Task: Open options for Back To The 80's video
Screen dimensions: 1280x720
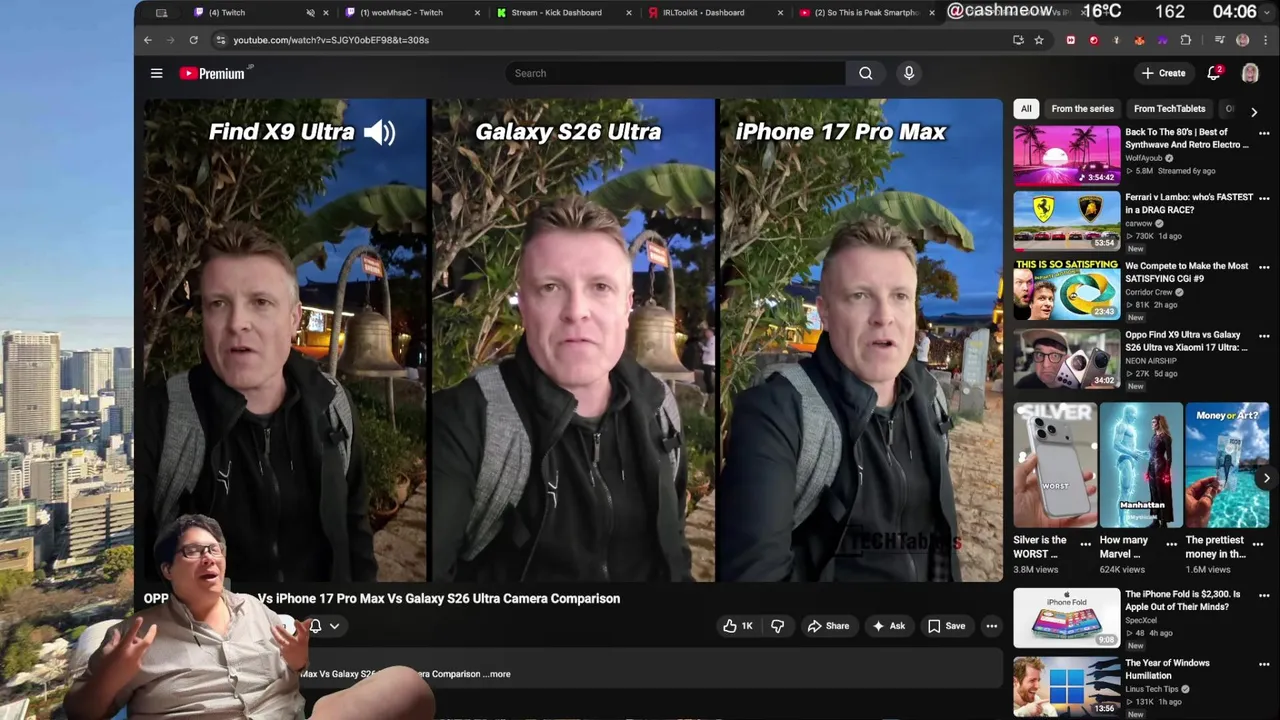Action: point(1264,133)
